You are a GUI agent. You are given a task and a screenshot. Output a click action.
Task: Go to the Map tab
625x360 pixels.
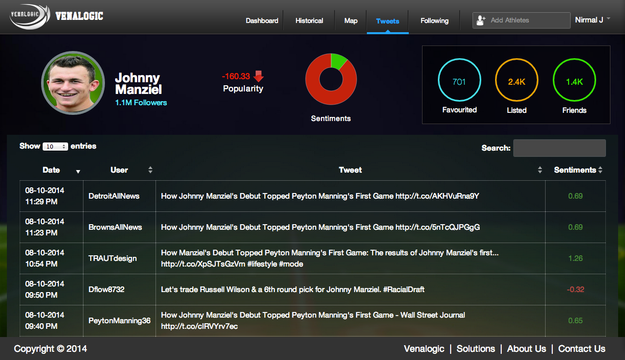coord(351,21)
